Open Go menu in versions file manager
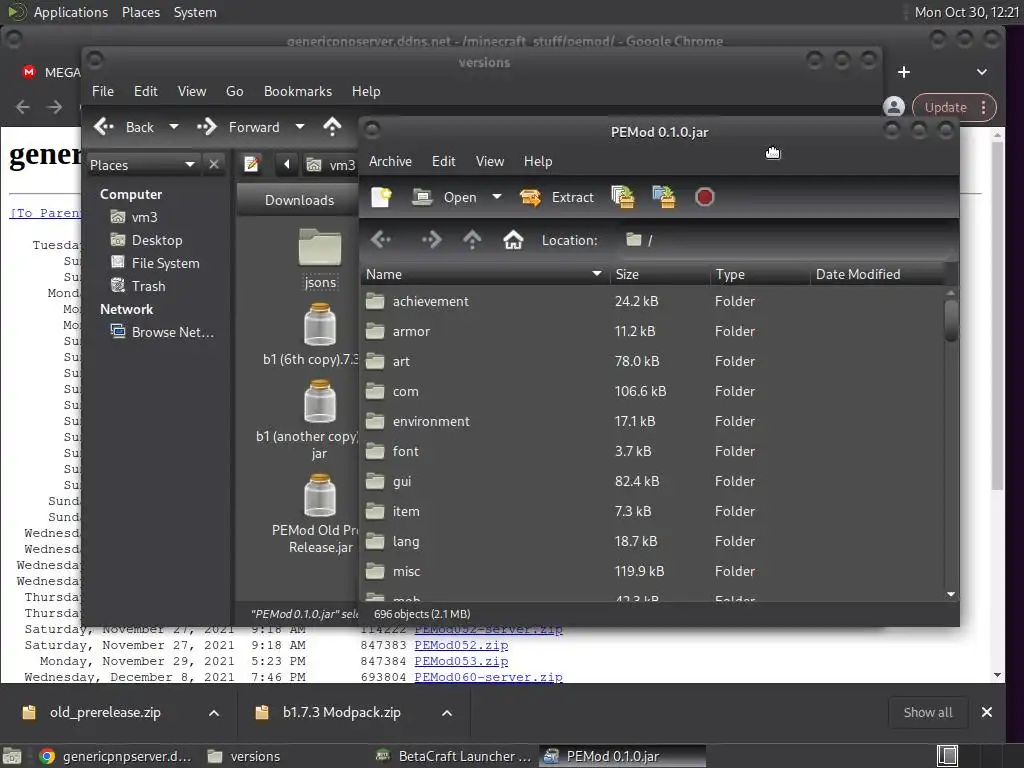Screen dimensions: 1024x768 (x=234, y=91)
